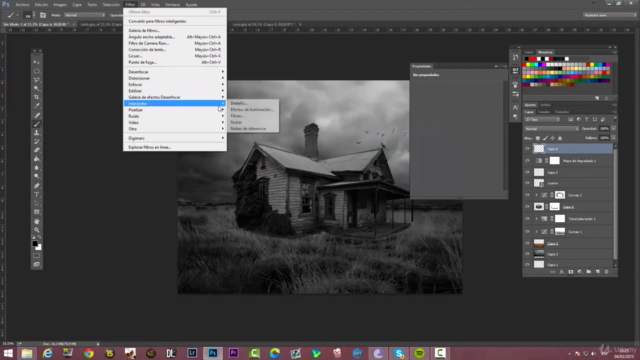640x360 pixels.
Task: Click the new group folder icon
Action: tap(589, 272)
